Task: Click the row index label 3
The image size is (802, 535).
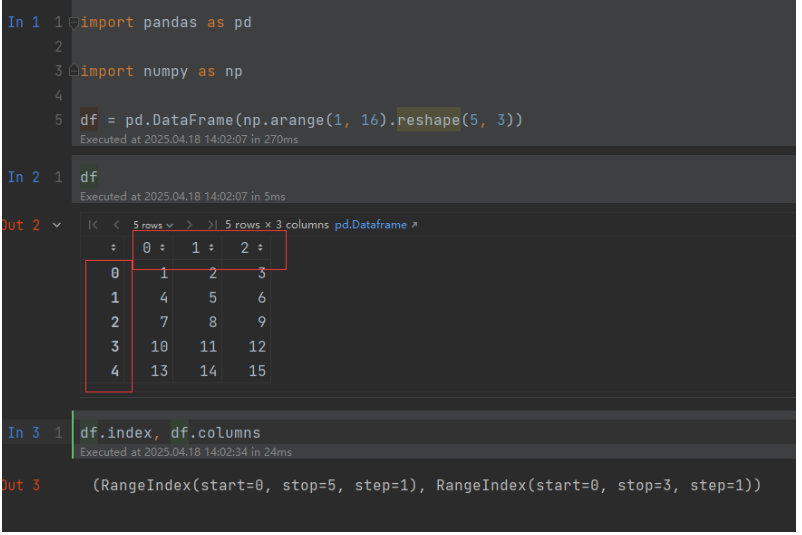Action: 115,347
